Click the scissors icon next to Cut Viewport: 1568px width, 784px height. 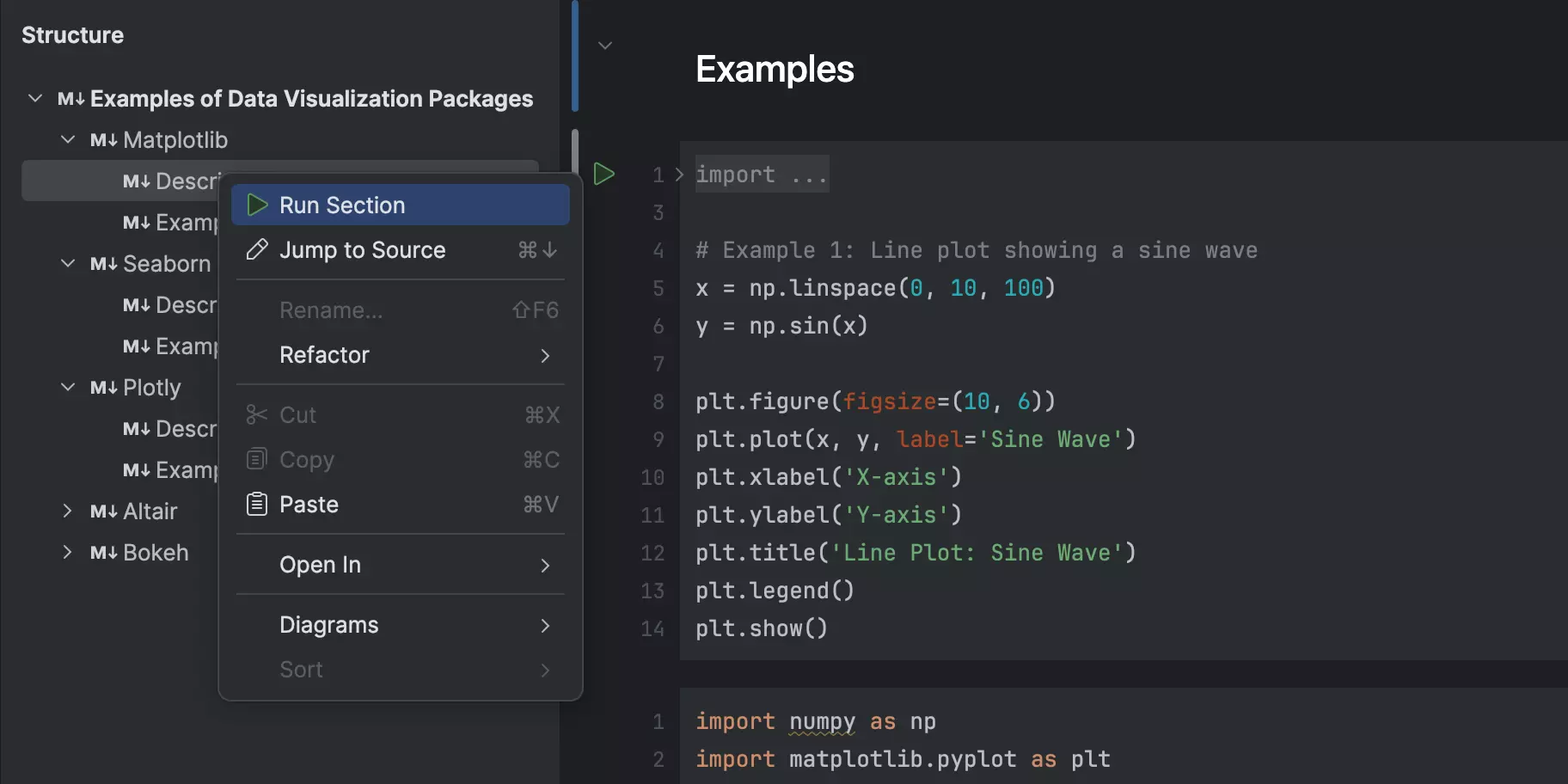tap(255, 414)
